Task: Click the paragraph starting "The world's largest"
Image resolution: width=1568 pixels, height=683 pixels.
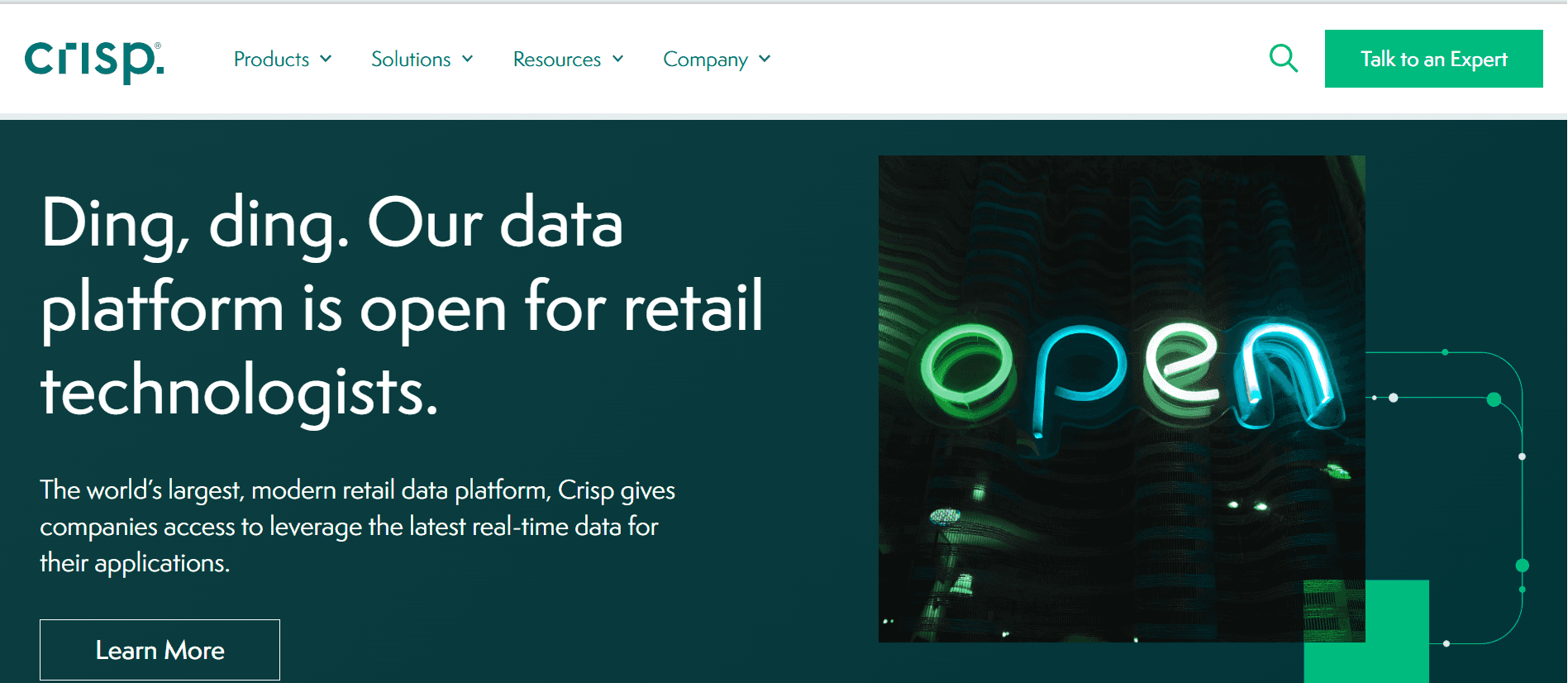Action: pyautogui.click(x=357, y=527)
